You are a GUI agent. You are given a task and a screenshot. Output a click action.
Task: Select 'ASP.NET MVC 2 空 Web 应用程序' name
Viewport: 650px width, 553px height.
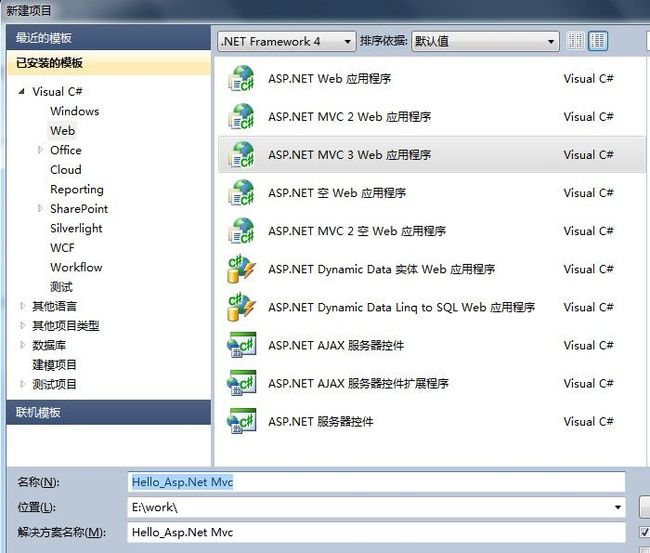(357, 231)
